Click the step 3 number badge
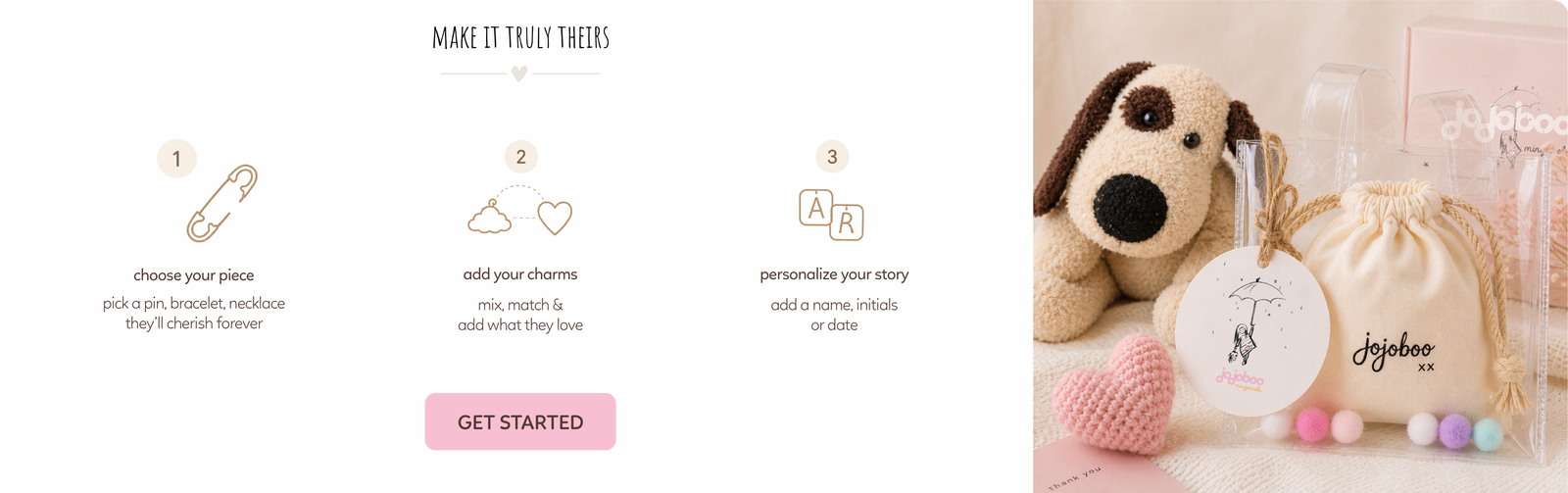The height and width of the screenshot is (493, 1568). (832, 157)
